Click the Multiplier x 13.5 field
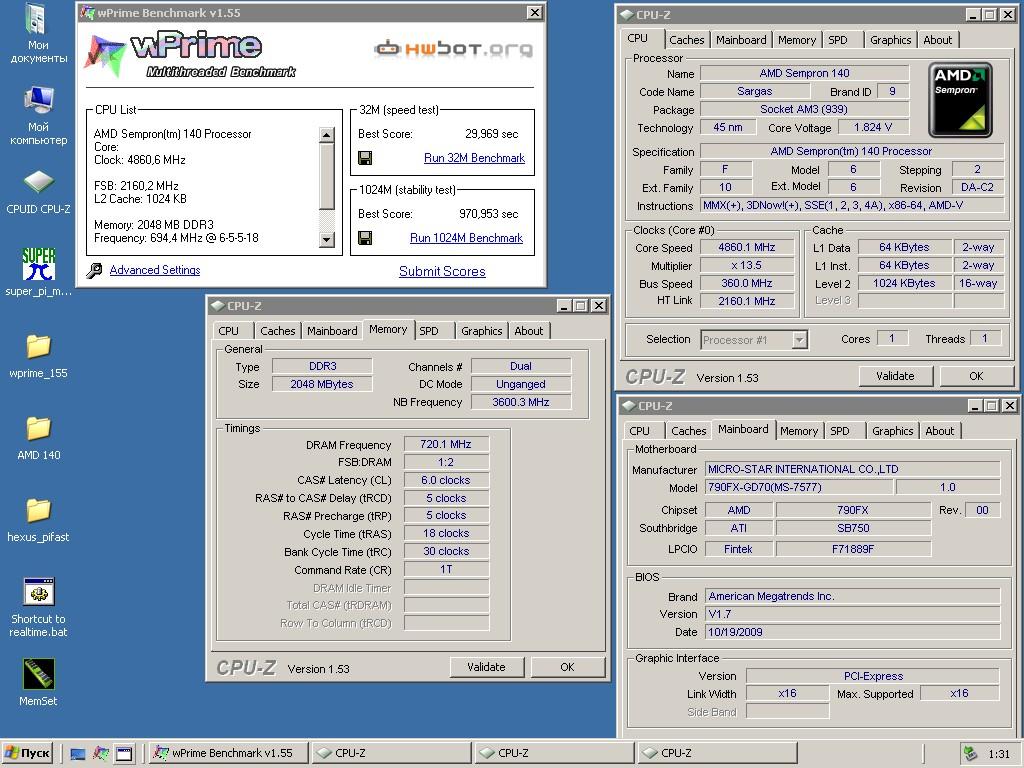Screen dimensions: 1024x768 [746, 265]
